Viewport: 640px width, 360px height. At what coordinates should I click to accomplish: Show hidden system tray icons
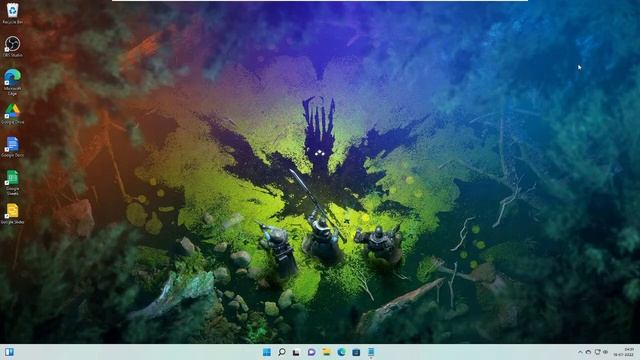[580, 352]
